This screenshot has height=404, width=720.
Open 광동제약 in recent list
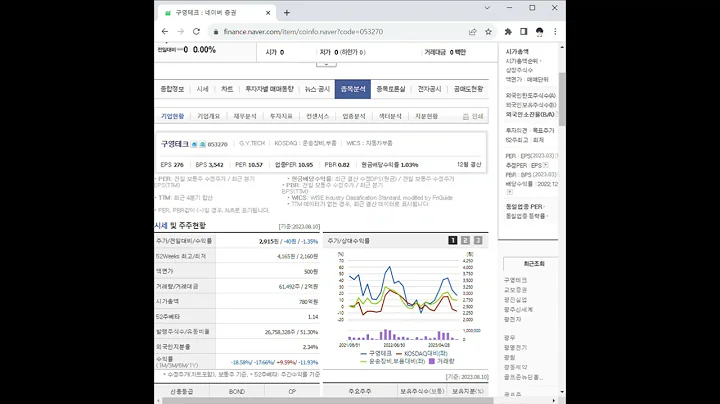click(x=515, y=367)
